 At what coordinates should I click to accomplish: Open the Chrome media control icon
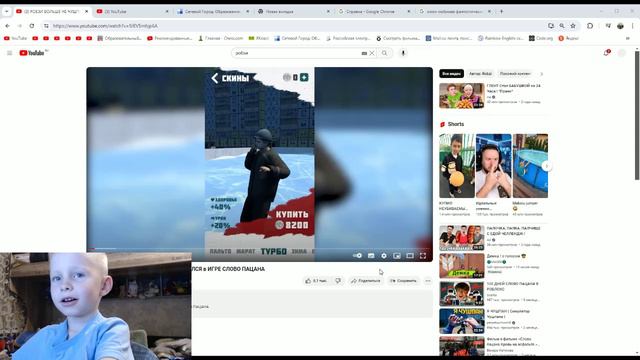click(608, 26)
